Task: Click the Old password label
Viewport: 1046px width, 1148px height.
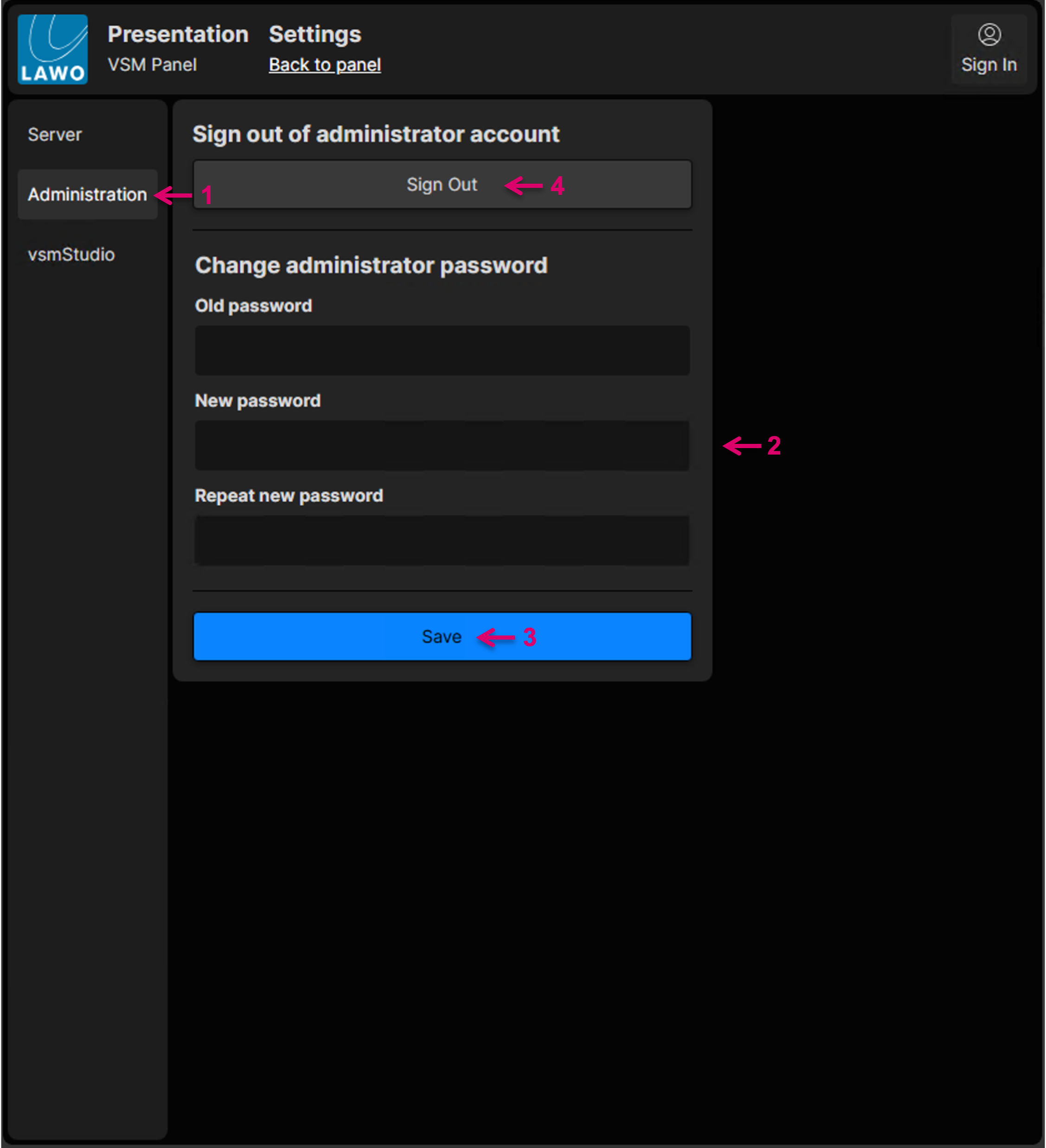Action: point(253,306)
